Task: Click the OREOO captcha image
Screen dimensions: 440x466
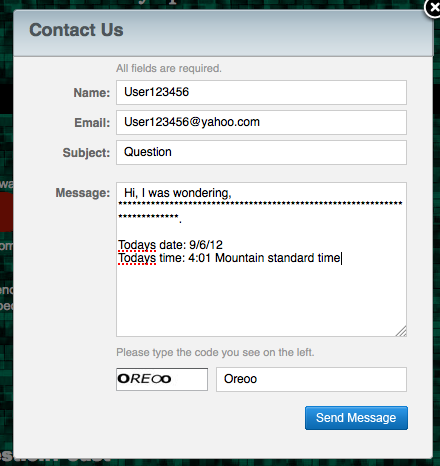Action: coord(162,379)
